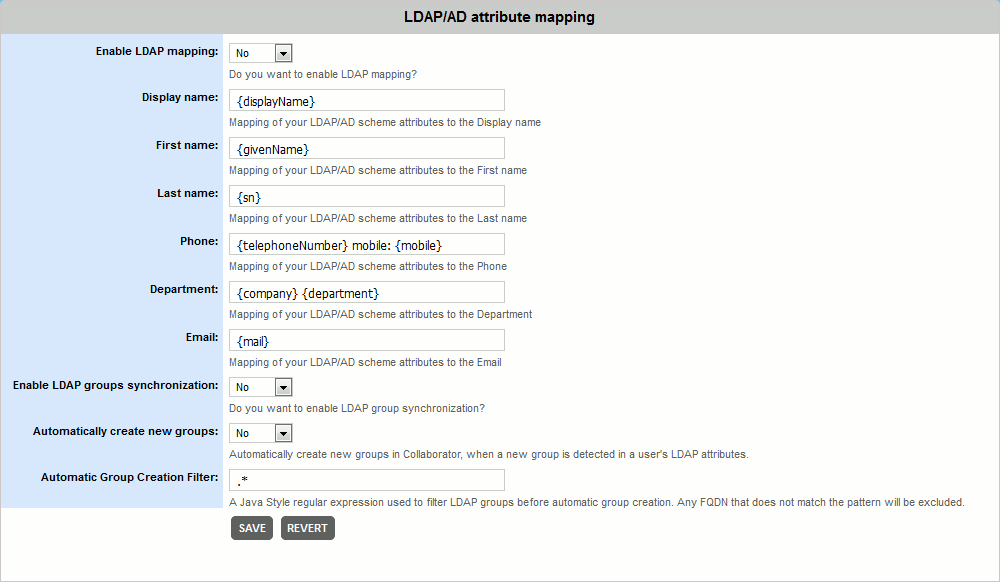Click the Last name field containing {sn}

pos(366,196)
